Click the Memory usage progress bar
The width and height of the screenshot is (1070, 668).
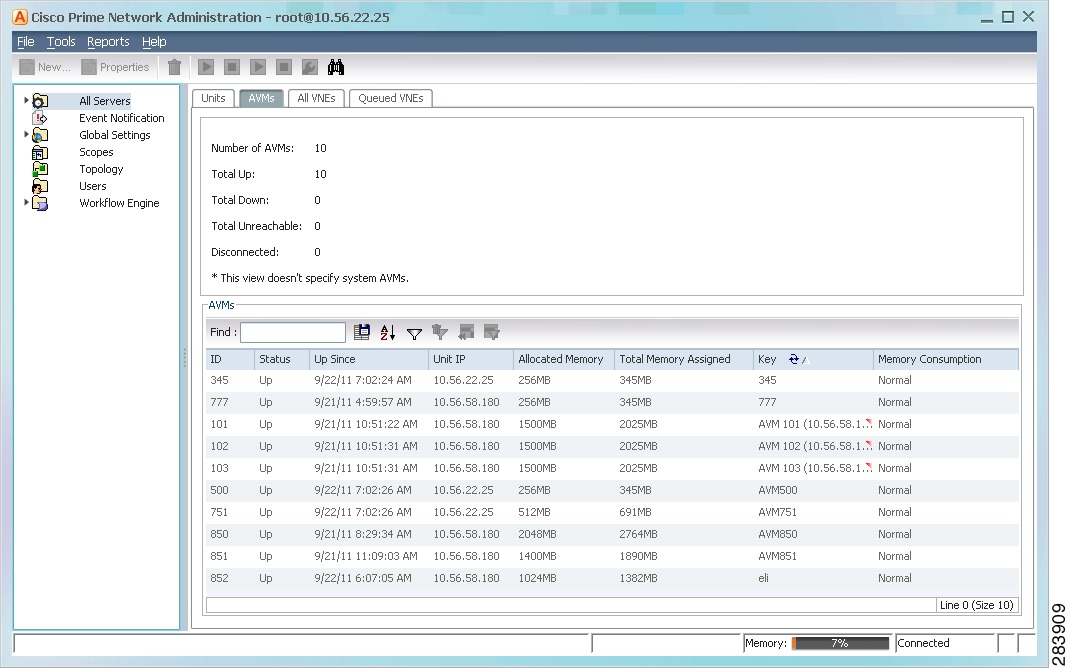(840, 643)
